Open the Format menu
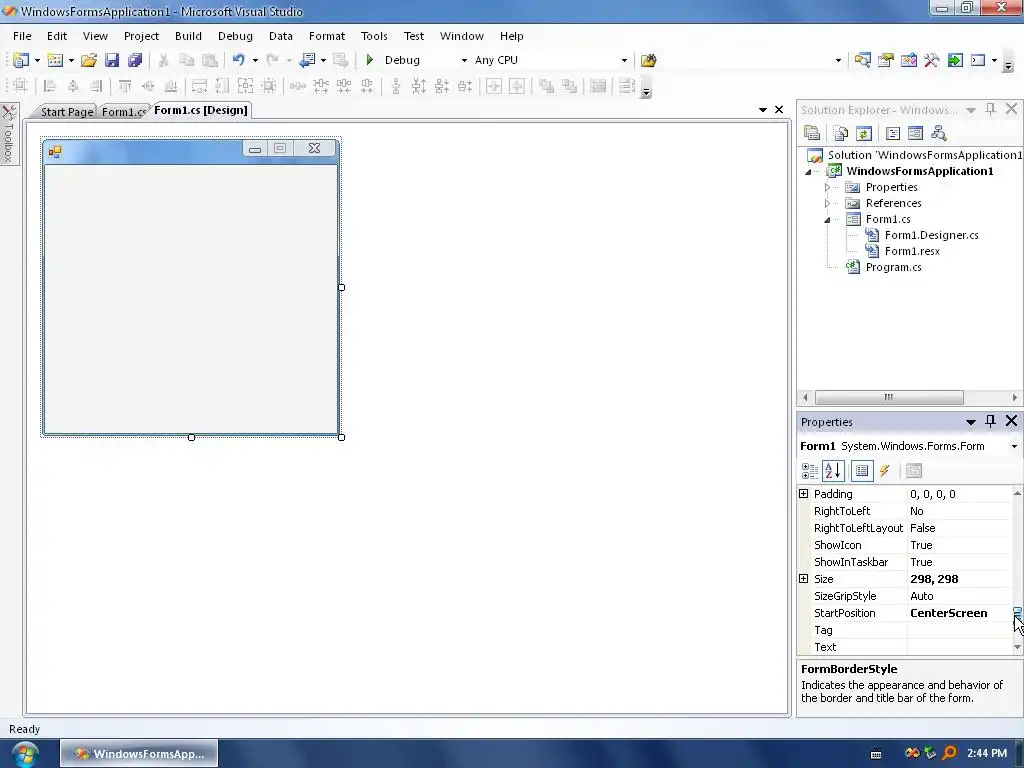Viewport: 1024px width, 768px height. [x=327, y=36]
